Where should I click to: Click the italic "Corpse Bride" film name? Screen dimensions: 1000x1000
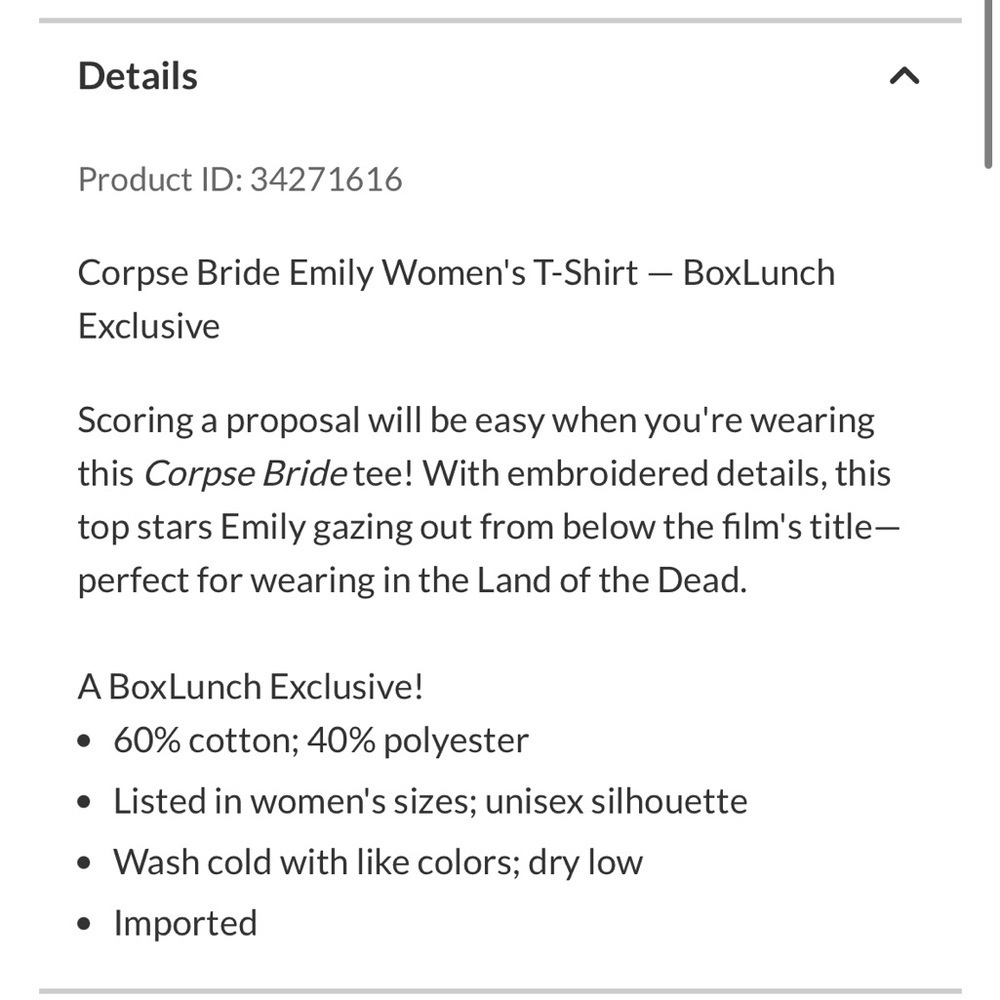(245, 474)
